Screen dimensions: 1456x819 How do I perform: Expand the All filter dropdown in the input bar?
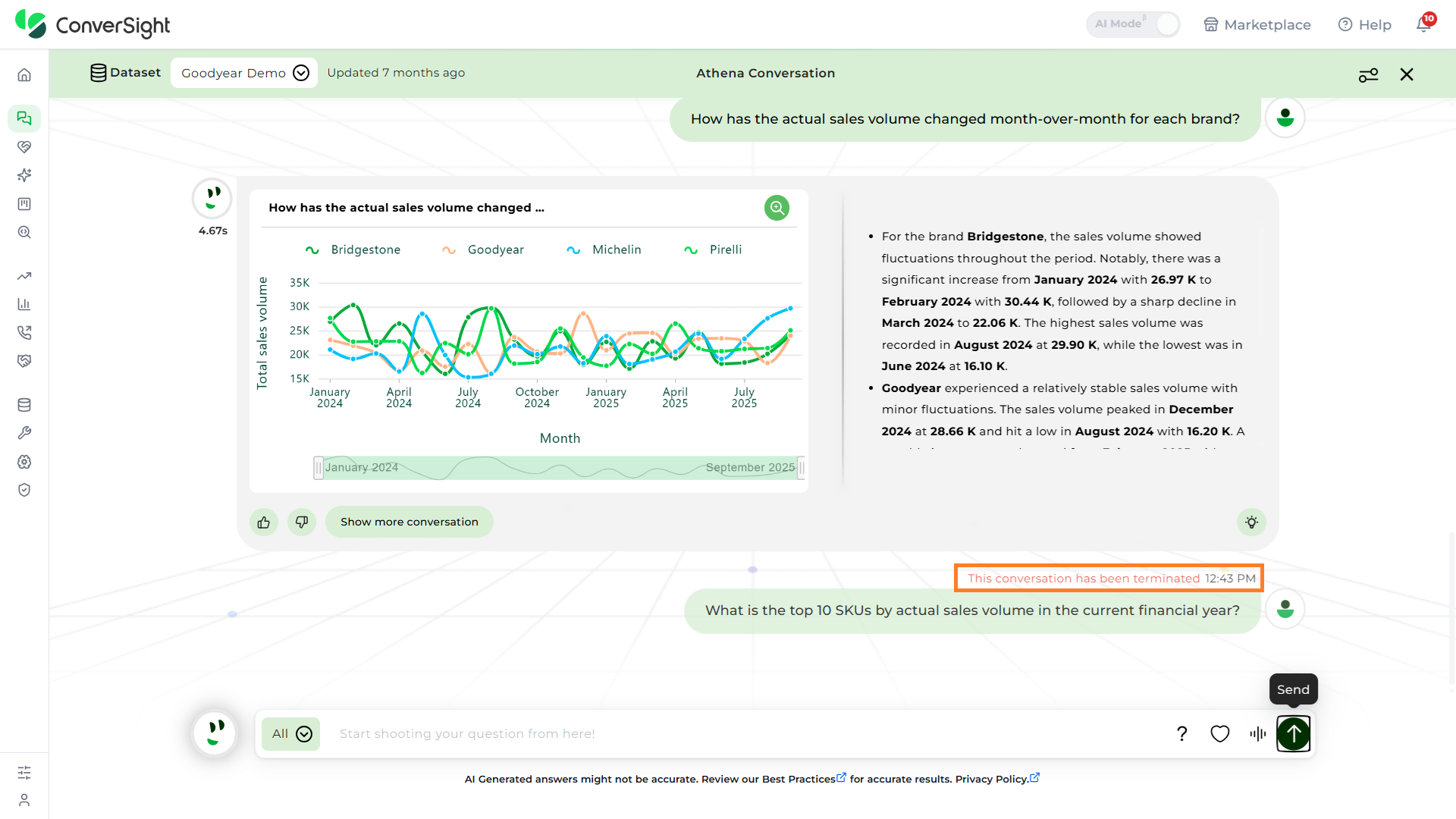[291, 733]
